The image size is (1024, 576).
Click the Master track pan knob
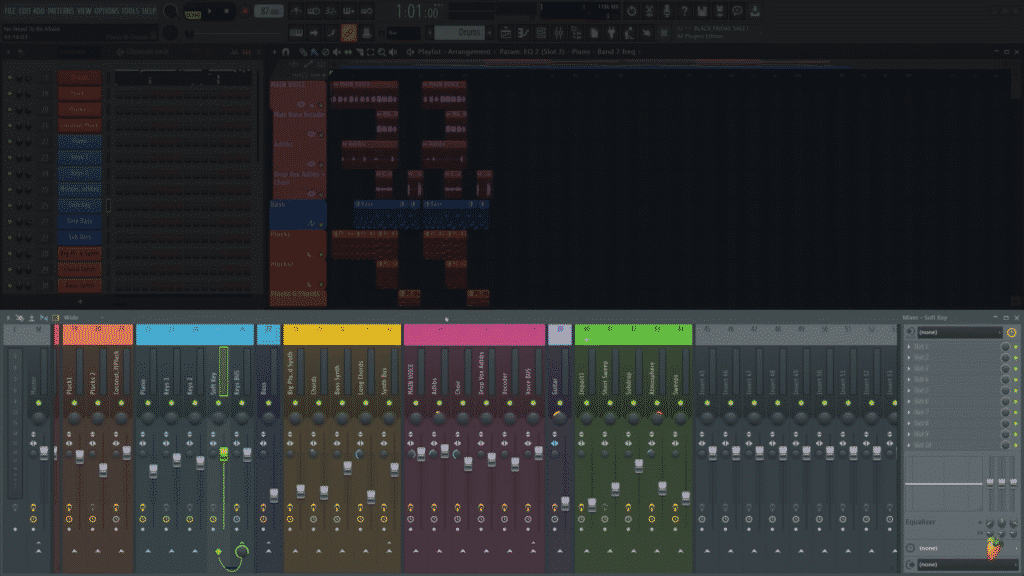click(37, 418)
